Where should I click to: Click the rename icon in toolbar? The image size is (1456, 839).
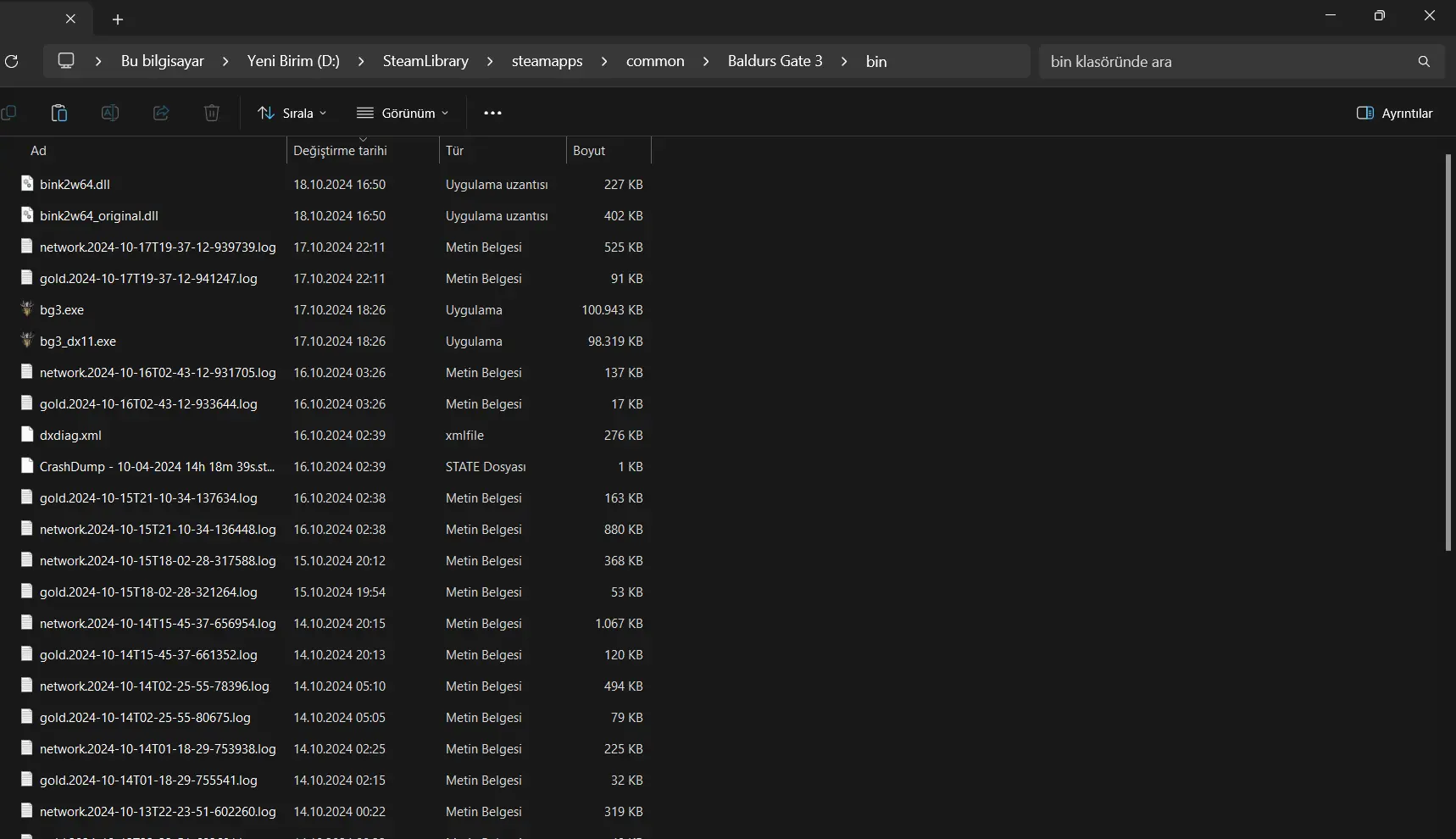tap(110, 113)
